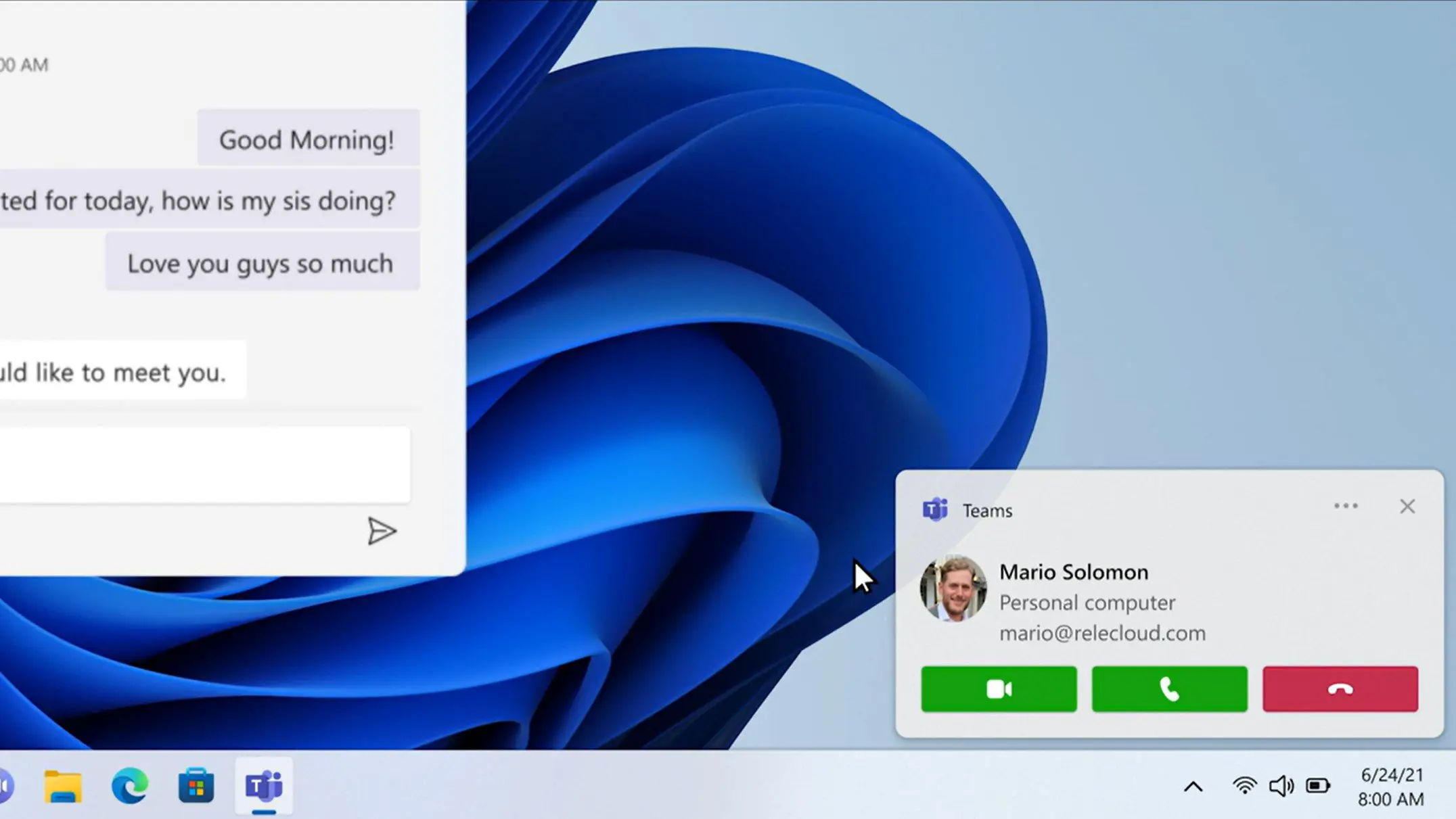Click the "Personal computer" label
This screenshot has width=1456, height=819.
[1087, 603]
